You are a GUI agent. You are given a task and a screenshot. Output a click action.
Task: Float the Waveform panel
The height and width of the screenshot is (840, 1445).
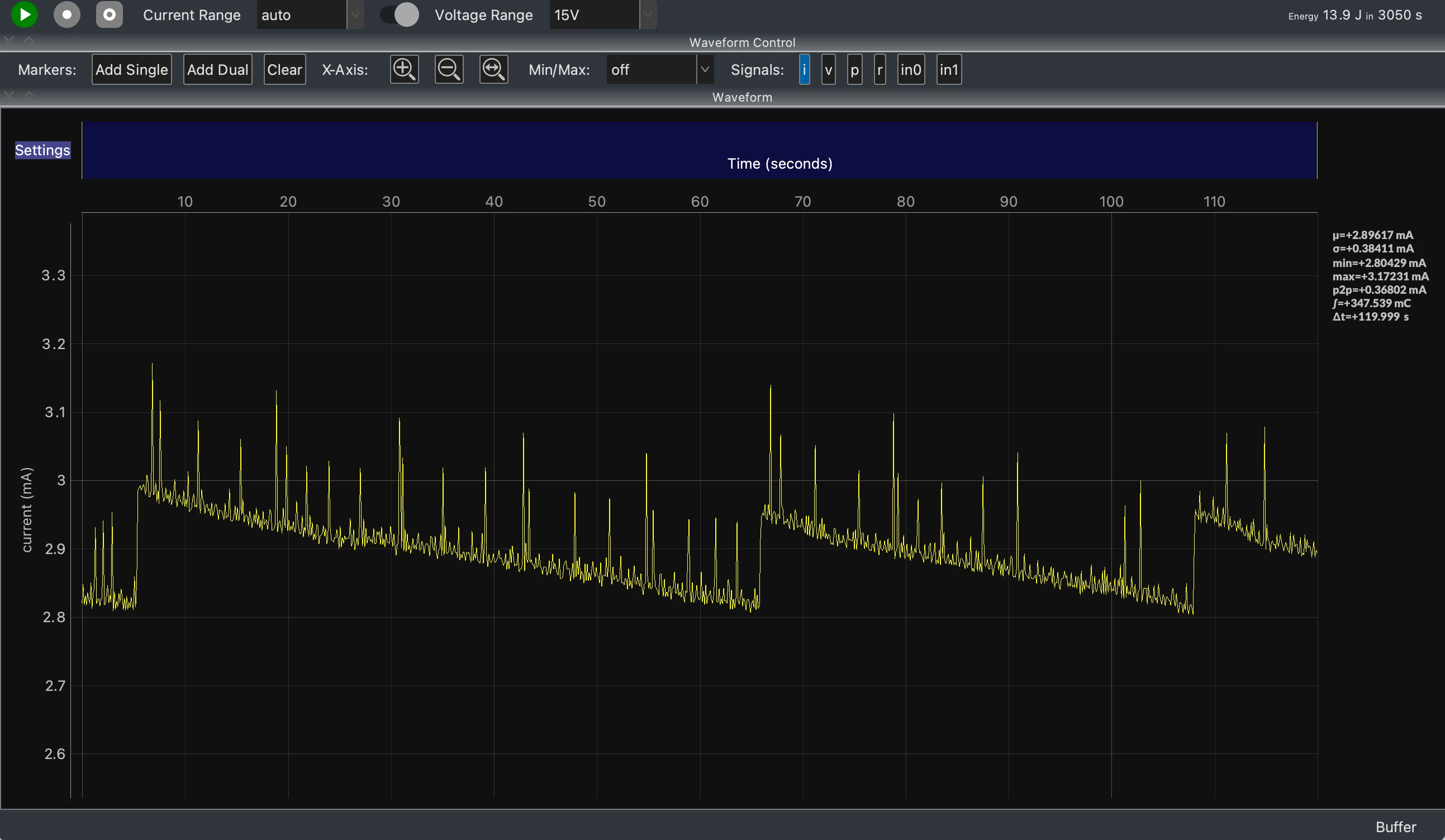[x=28, y=94]
